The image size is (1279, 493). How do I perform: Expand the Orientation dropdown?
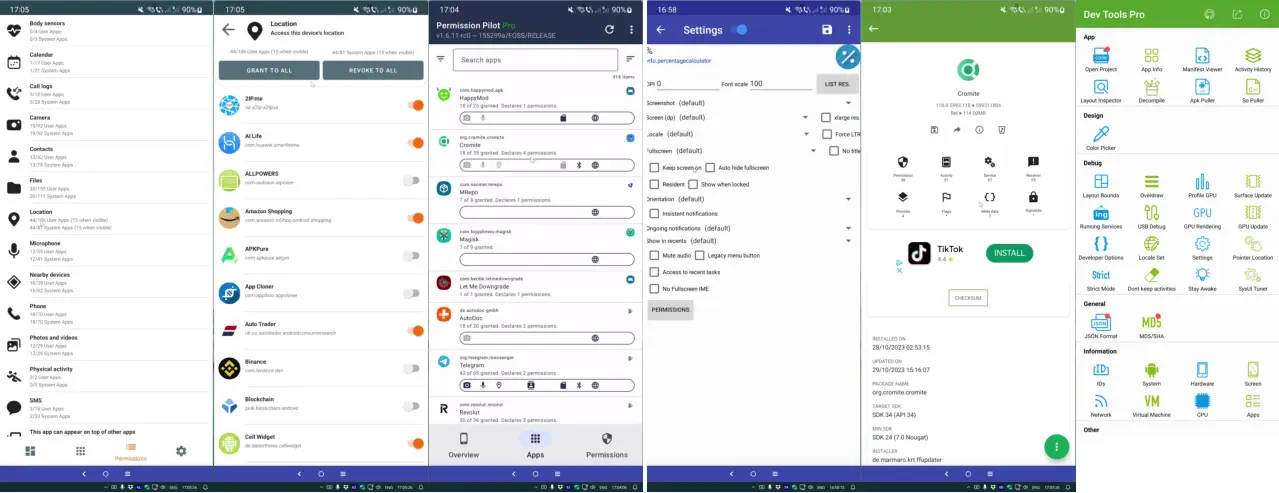848,199
